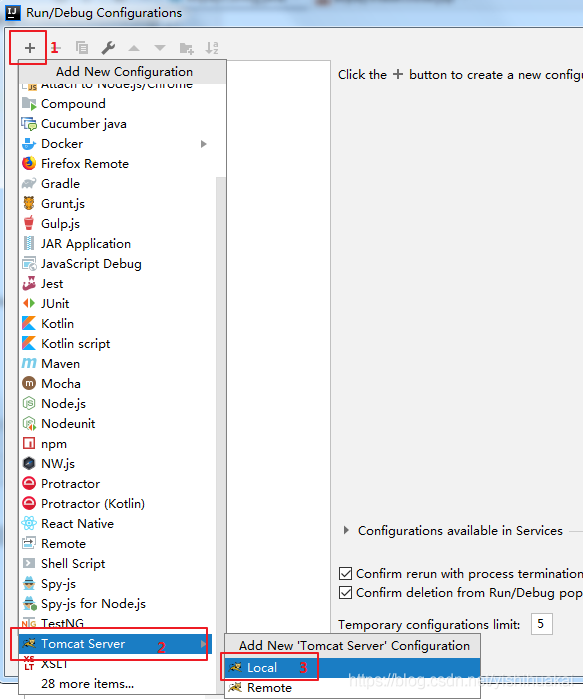
Task: Click the Move Up arrow icon
Action: click(134, 48)
